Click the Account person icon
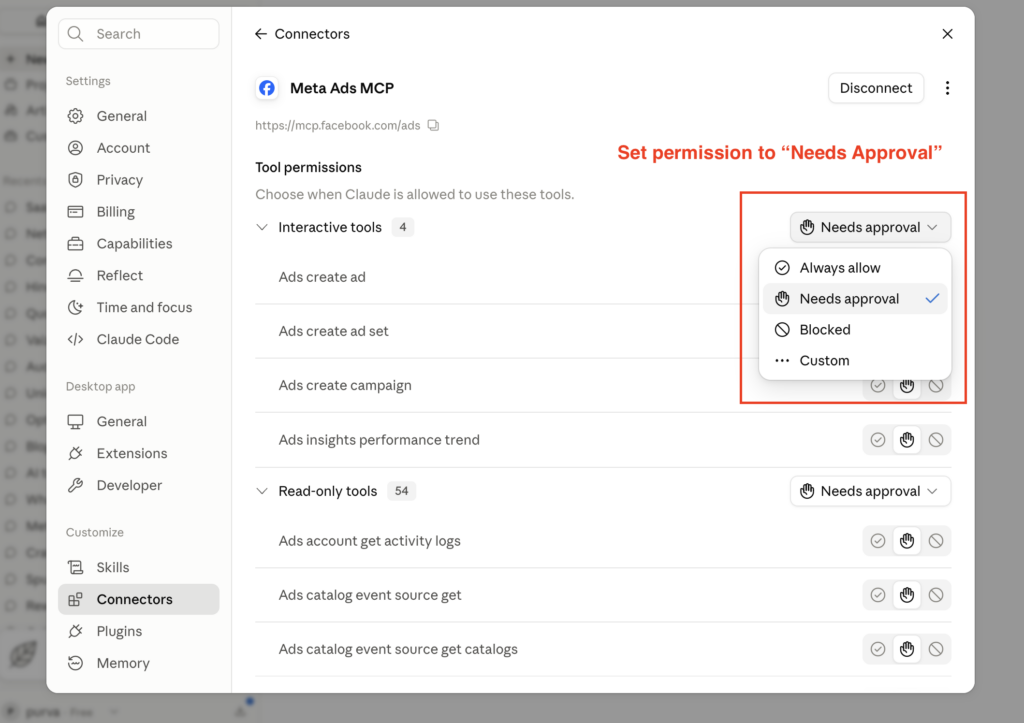Image resolution: width=1024 pixels, height=723 pixels. tap(76, 148)
